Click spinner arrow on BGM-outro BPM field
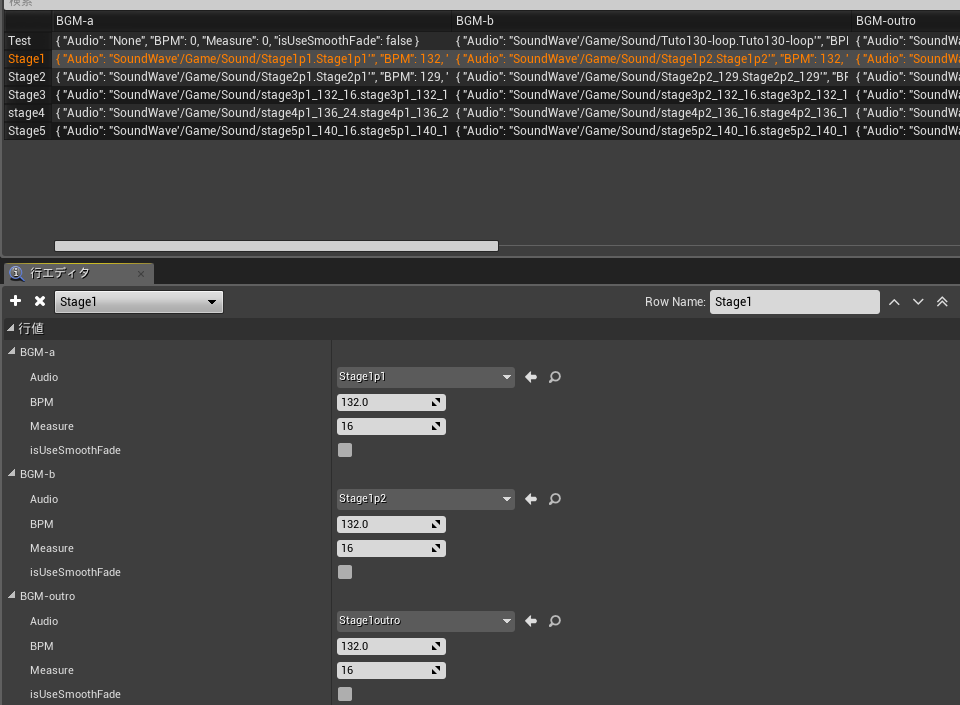Screen dimensions: 960x705 (436, 646)
